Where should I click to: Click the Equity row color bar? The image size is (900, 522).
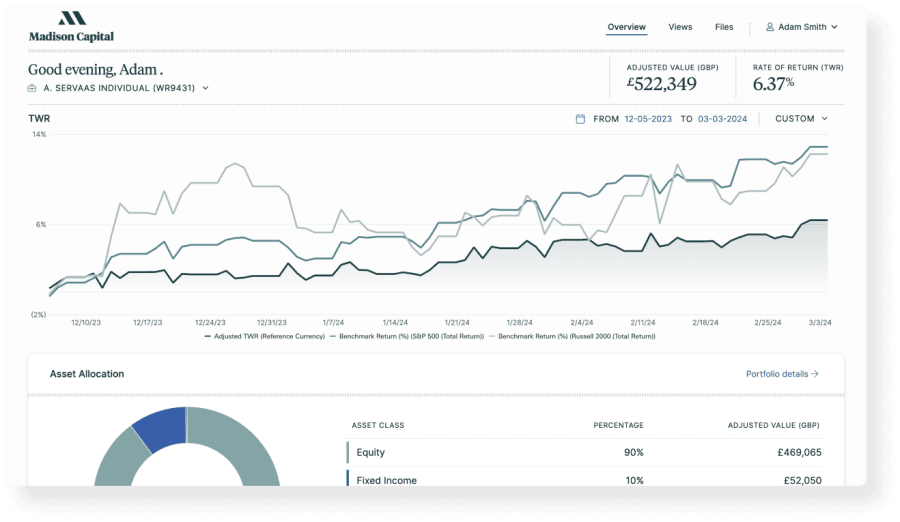click(347, 453)
